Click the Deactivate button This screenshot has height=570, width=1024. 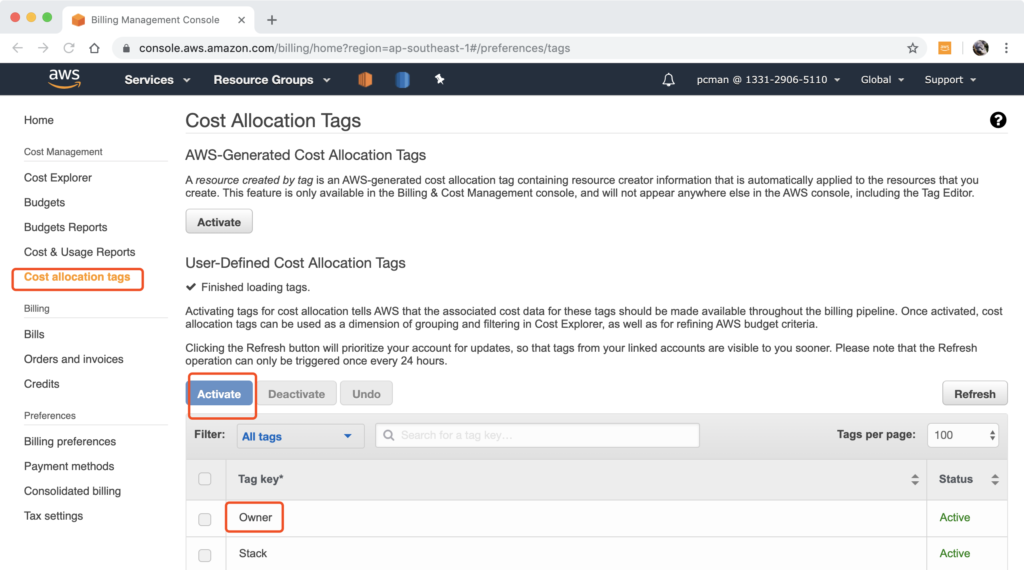tap(296, 394)
